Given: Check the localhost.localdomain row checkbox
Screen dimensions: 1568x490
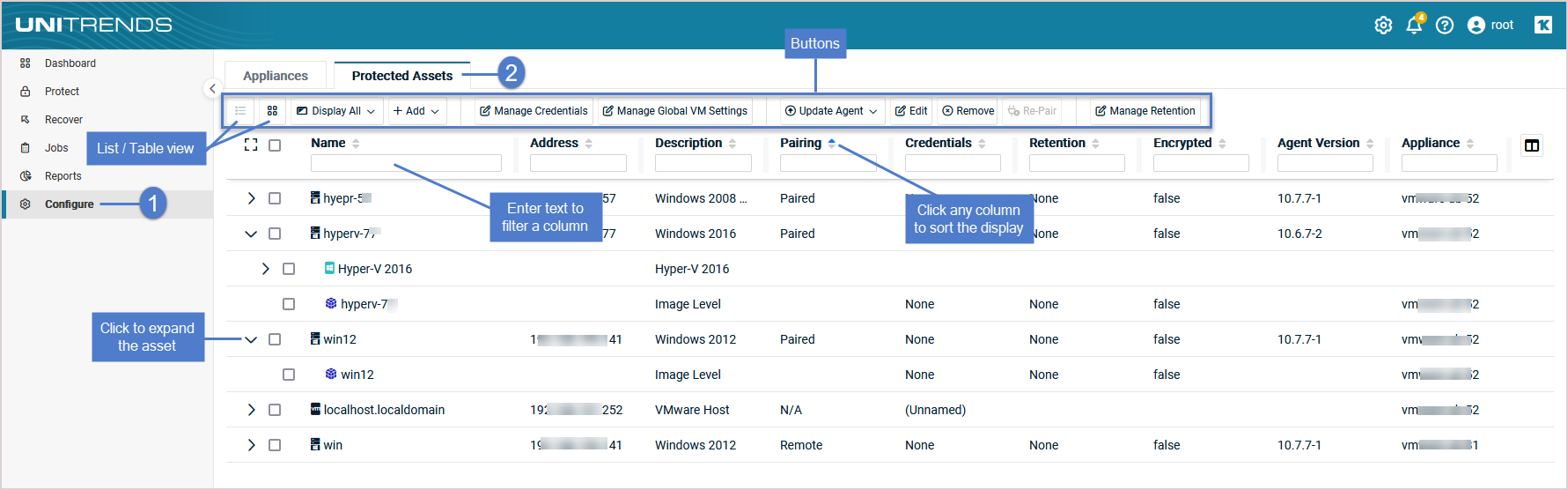Looking at the screenshot, I should click(x=275, y=410).
